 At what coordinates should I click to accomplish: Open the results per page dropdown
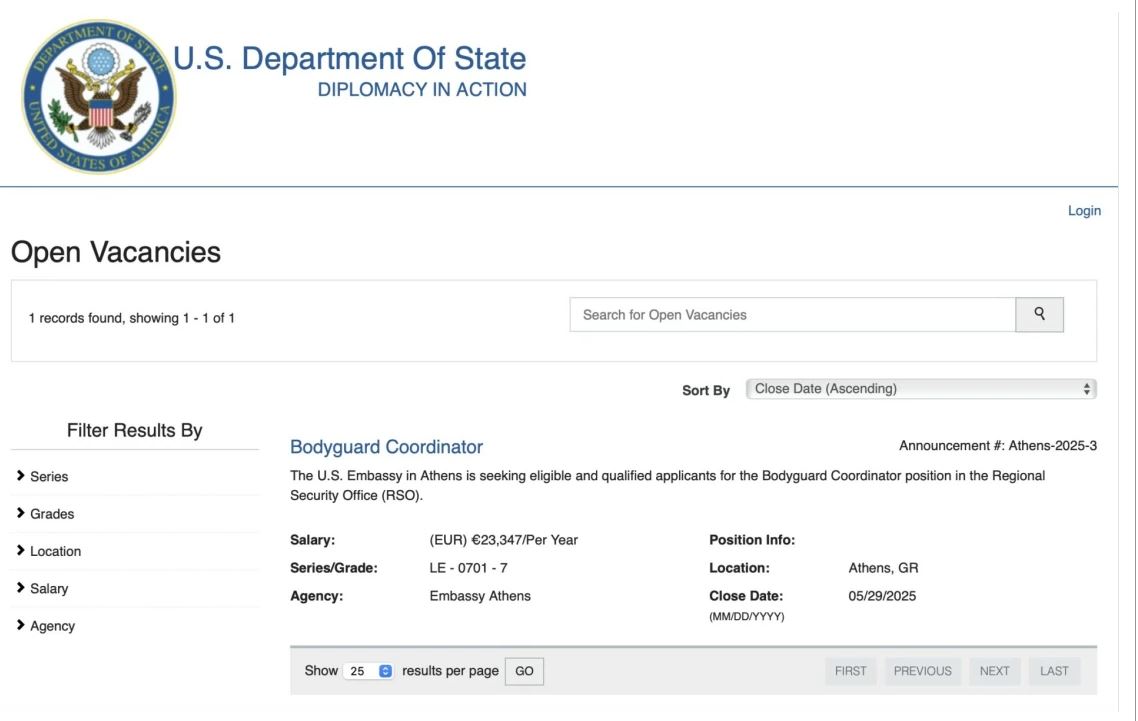pos(369,671)
